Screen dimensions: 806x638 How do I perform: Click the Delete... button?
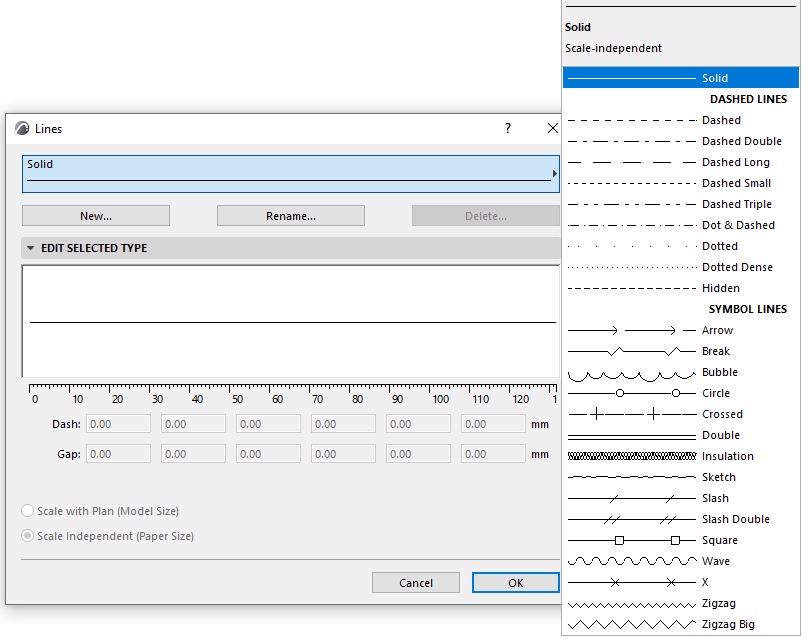click(x=485, y=216)
